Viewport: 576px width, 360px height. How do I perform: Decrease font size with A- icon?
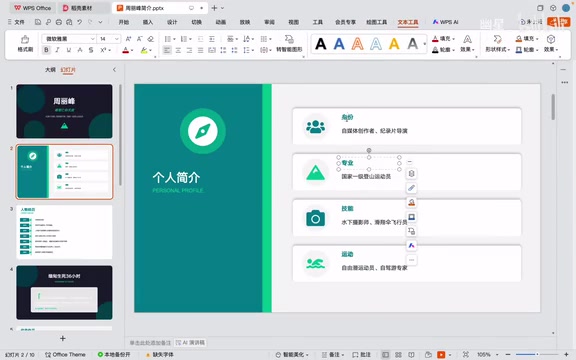point(140,39)
